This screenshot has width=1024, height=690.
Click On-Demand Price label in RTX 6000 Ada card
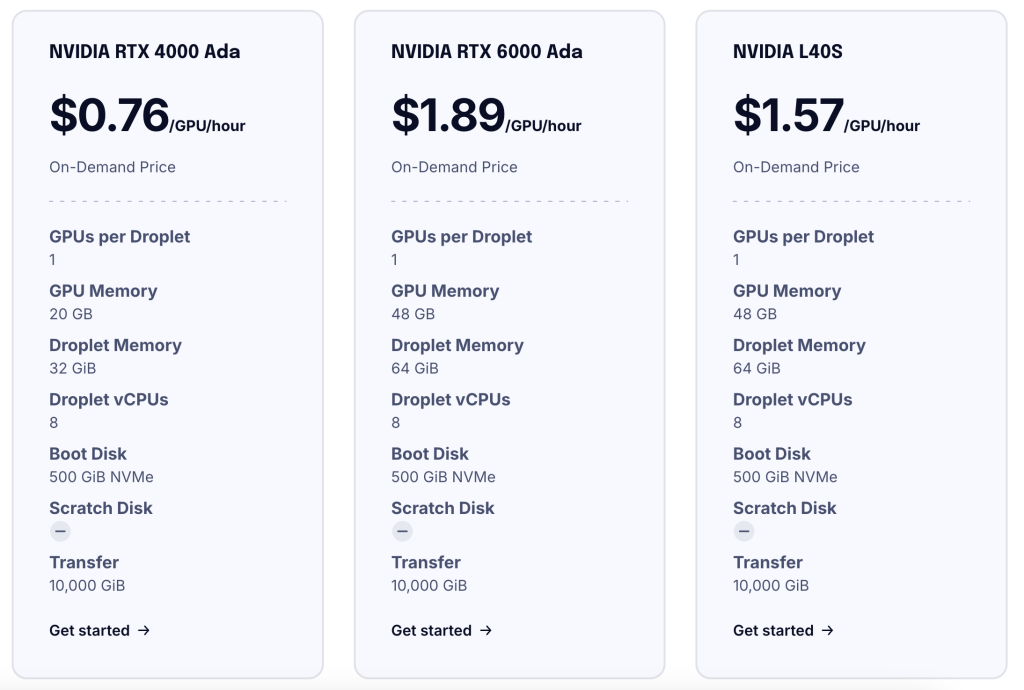coord(455,167)
